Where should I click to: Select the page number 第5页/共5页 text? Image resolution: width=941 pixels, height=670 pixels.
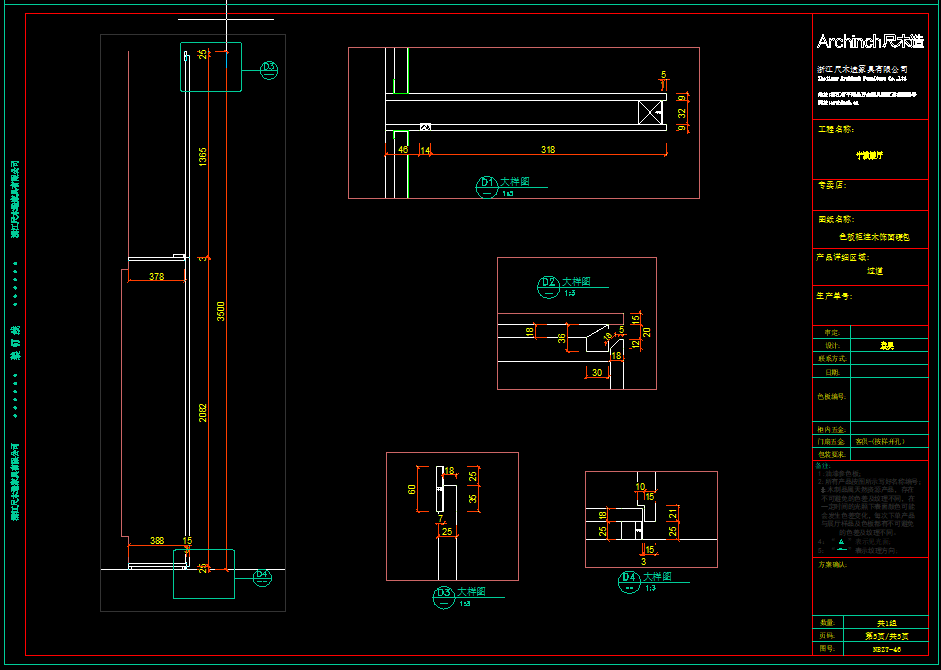tap(887, 635)
